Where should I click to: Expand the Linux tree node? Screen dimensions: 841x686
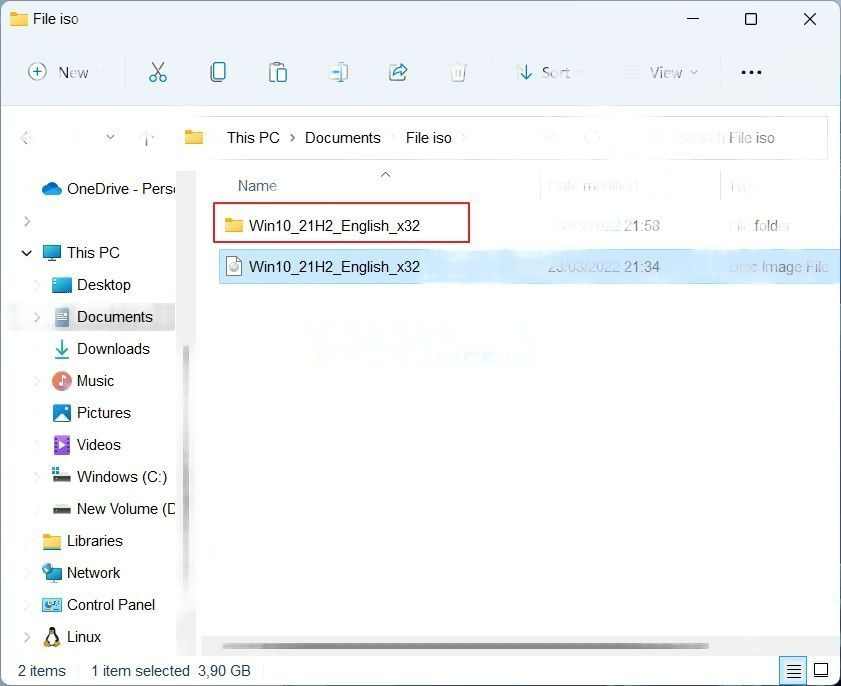point(27,637)
